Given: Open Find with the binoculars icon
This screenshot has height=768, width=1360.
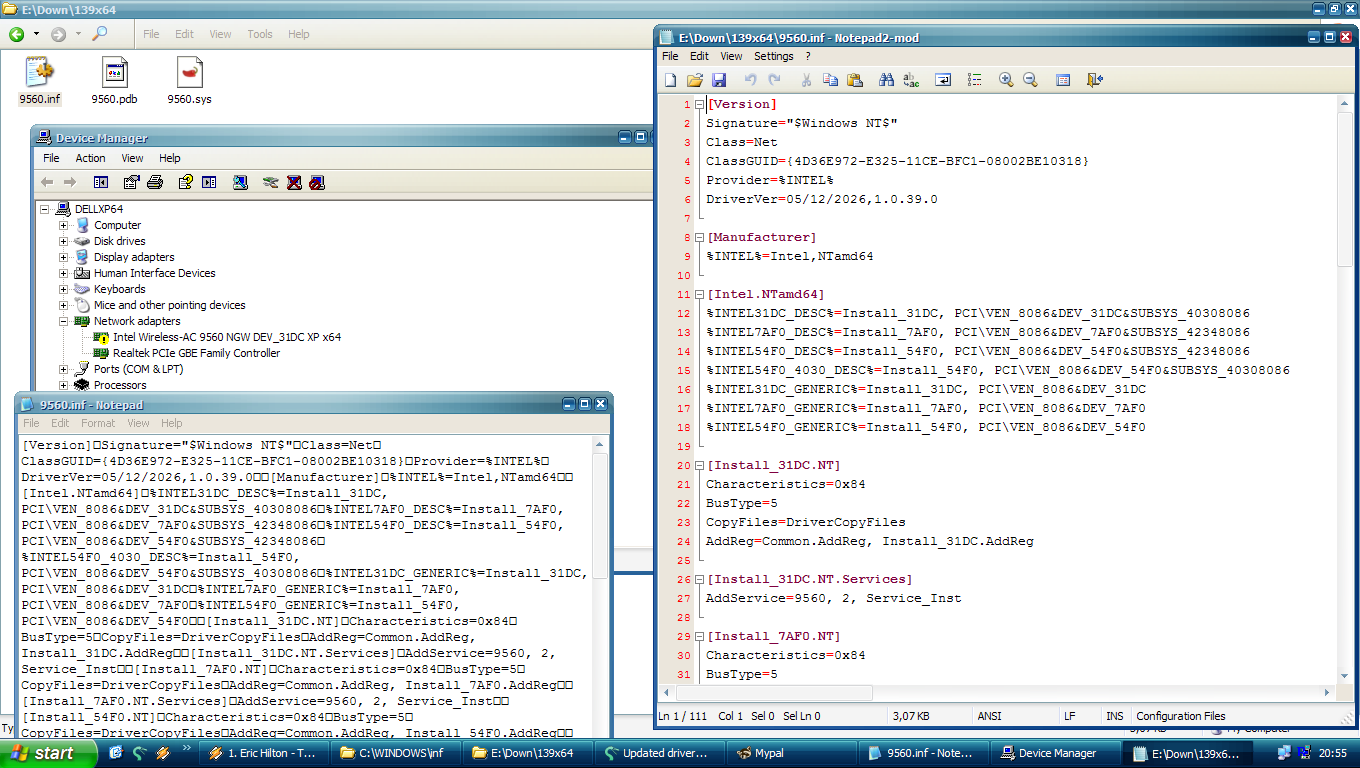Looking at the screenshot, I should click(x=886, y=80).
